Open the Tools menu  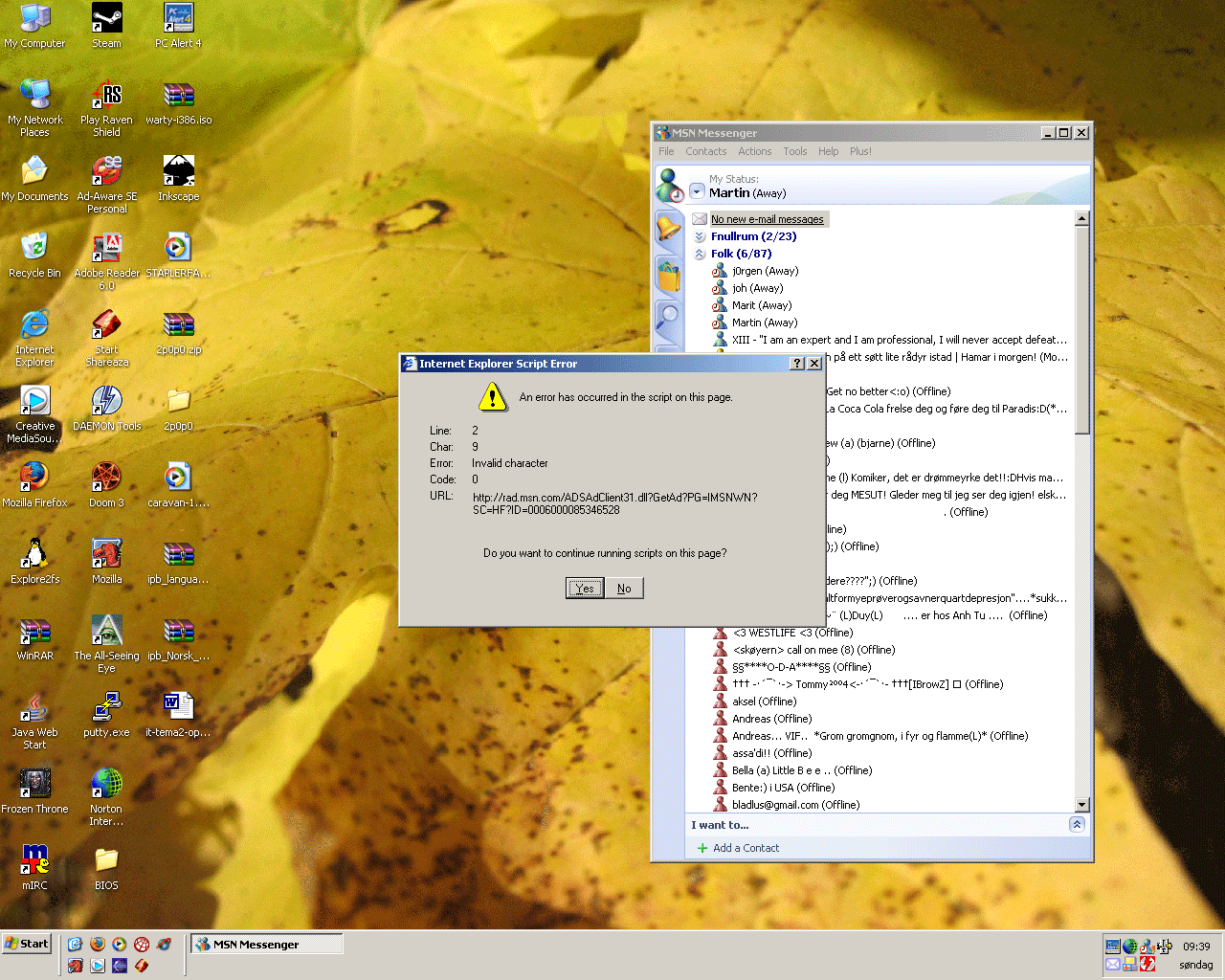(795, 151)
